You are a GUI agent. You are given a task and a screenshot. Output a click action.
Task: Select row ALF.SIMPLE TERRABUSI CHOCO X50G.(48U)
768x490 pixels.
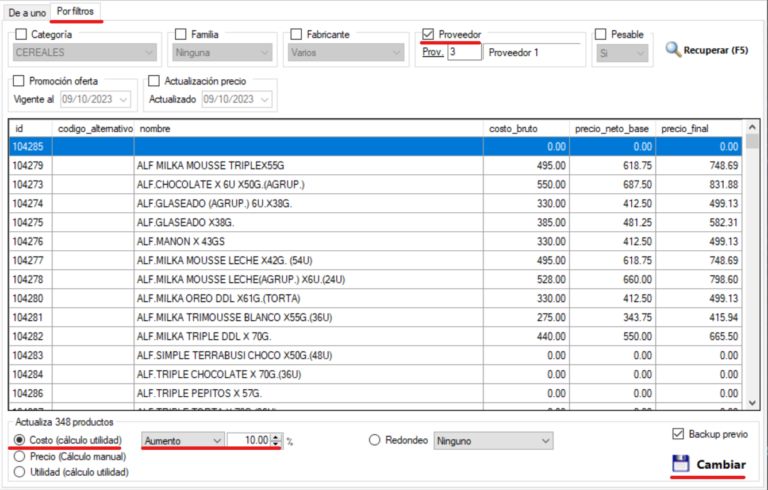375,355
